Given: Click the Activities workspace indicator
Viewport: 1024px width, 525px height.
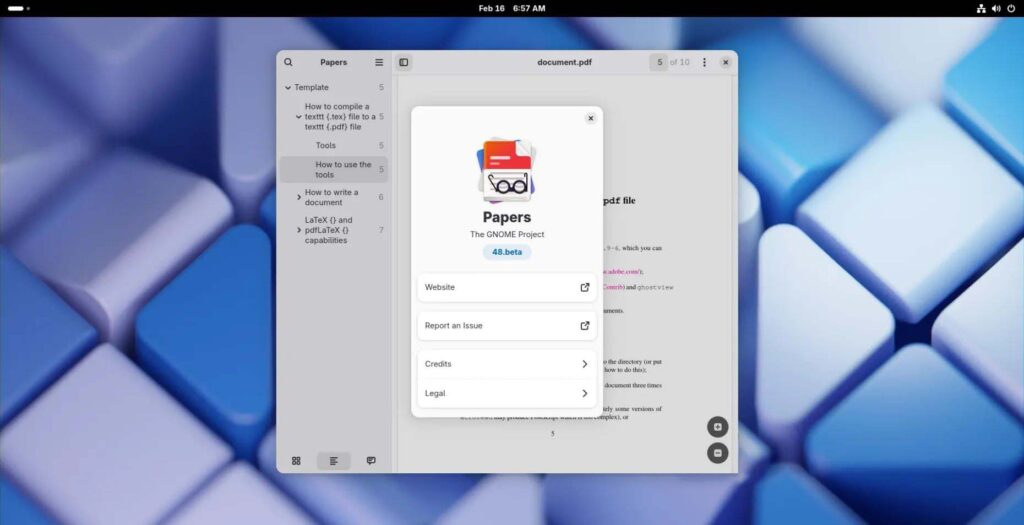Looking at the screenshot, I should pyautogui.click(x=18, y=8).
